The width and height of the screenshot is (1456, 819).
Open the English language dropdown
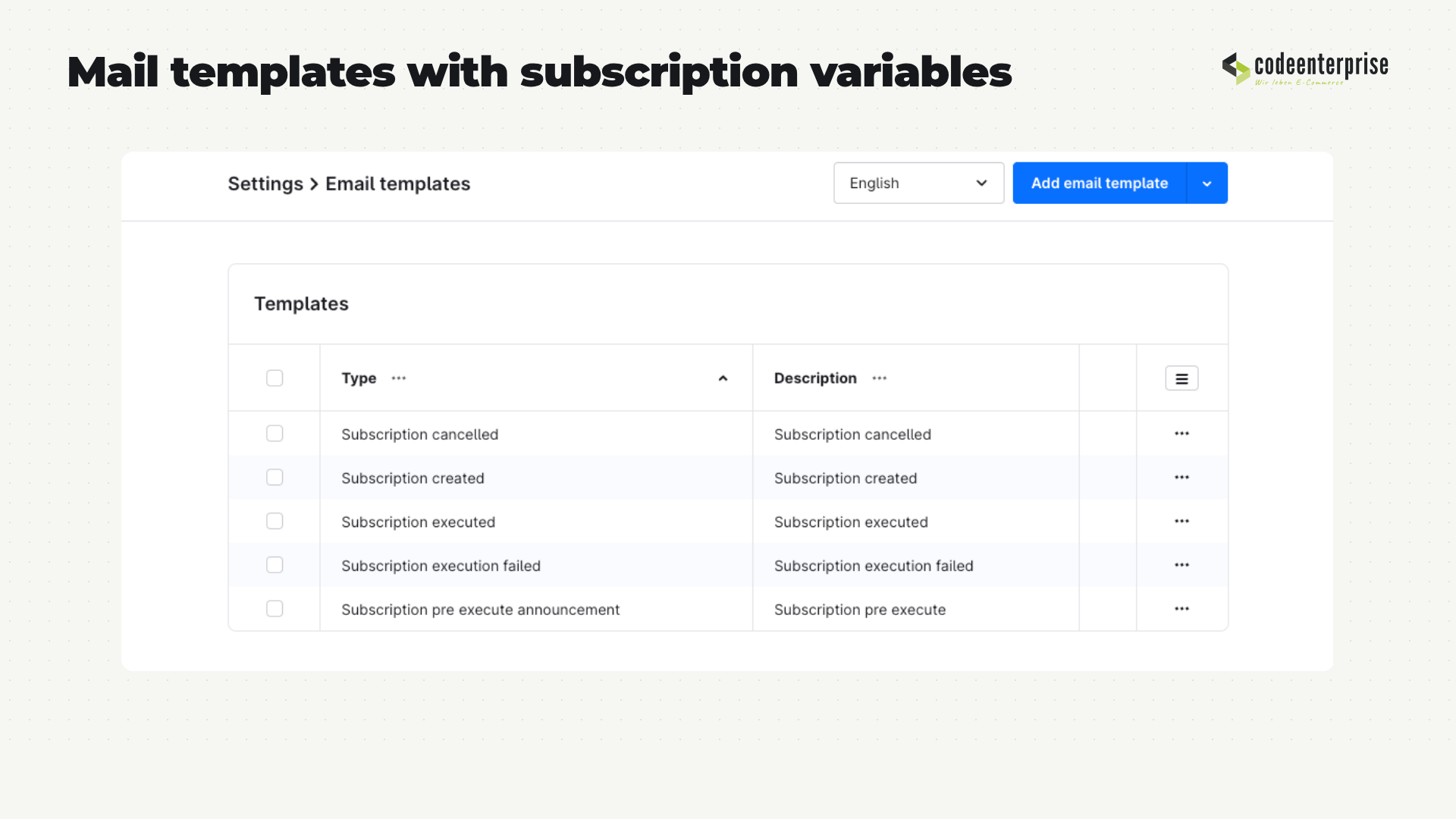click(918, 184)
